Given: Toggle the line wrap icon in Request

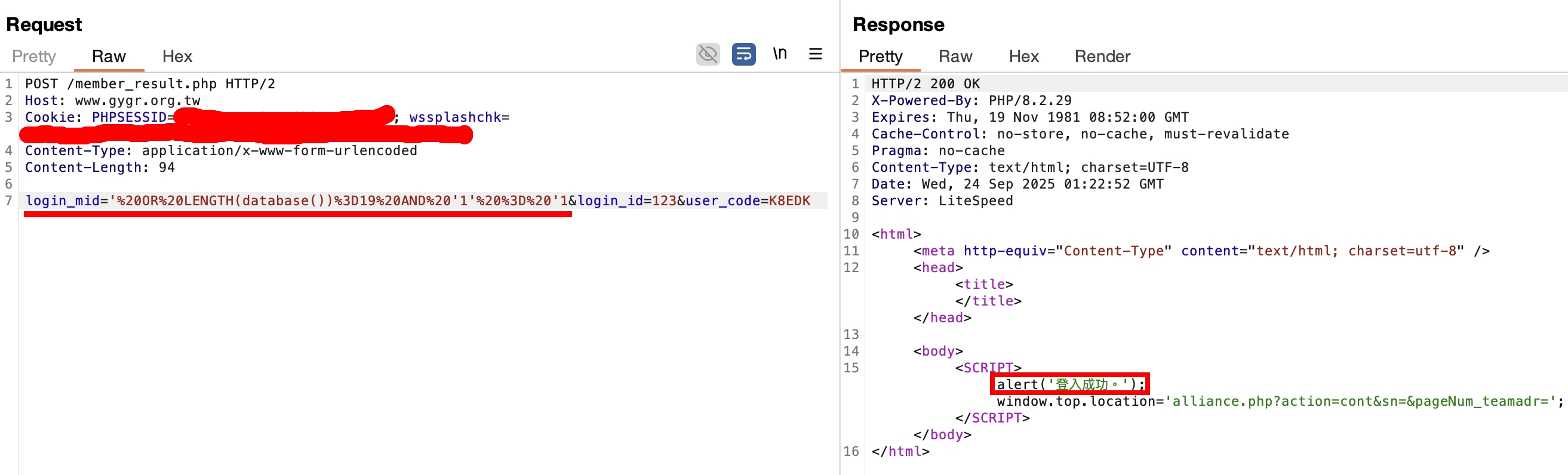Looking at the screenshot, I should pyautogui.click(x=744, y=54).
